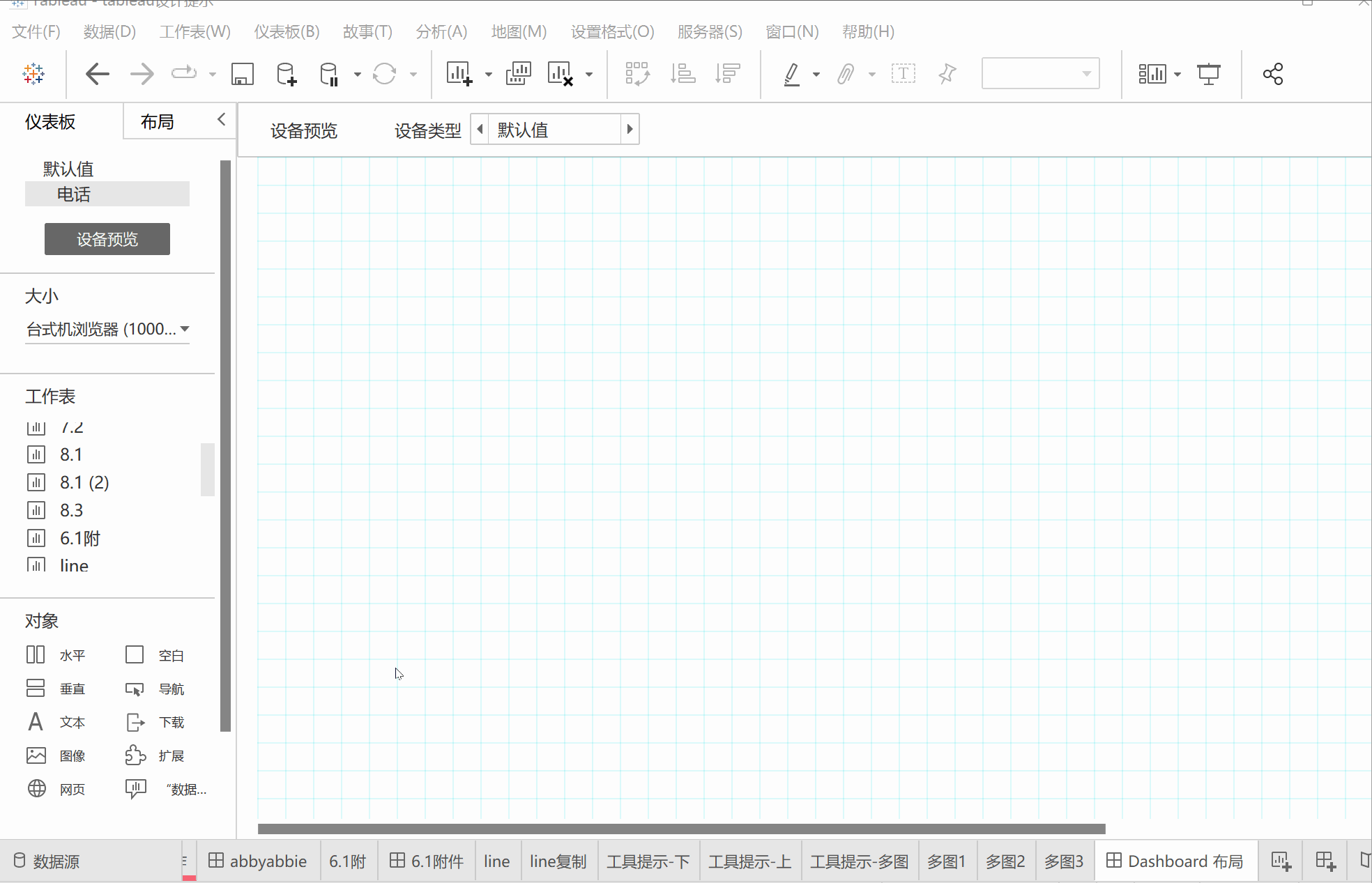This screenshot has height=883, width=1372.
Task: Collapse the side panel chevron
Action: coord(221,119)
